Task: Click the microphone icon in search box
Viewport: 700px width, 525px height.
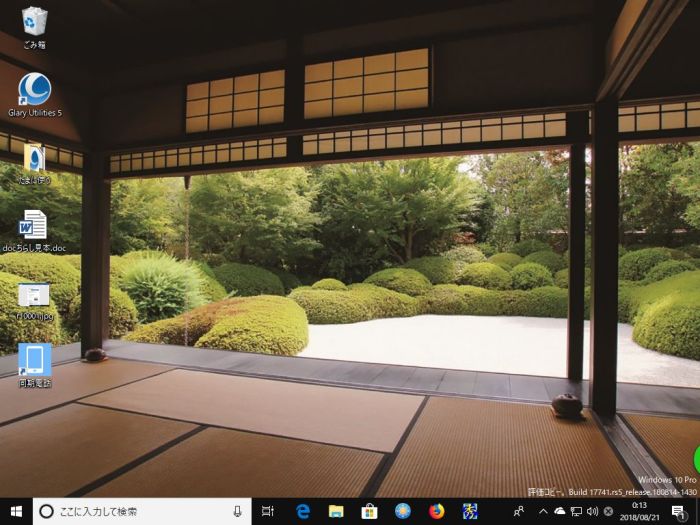Action: (x=237, y=511)
